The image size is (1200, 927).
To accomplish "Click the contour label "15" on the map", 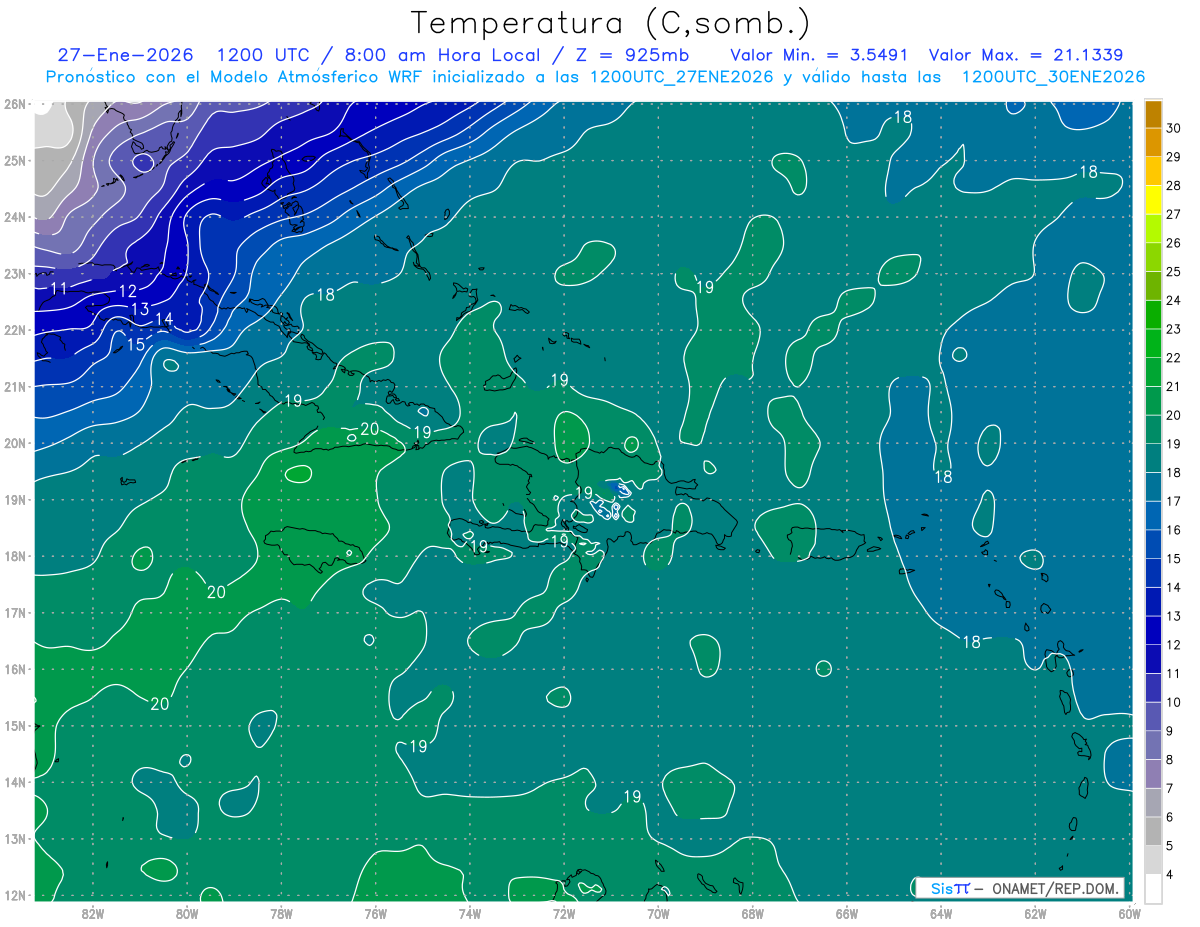I will click(x=135, y=345).
